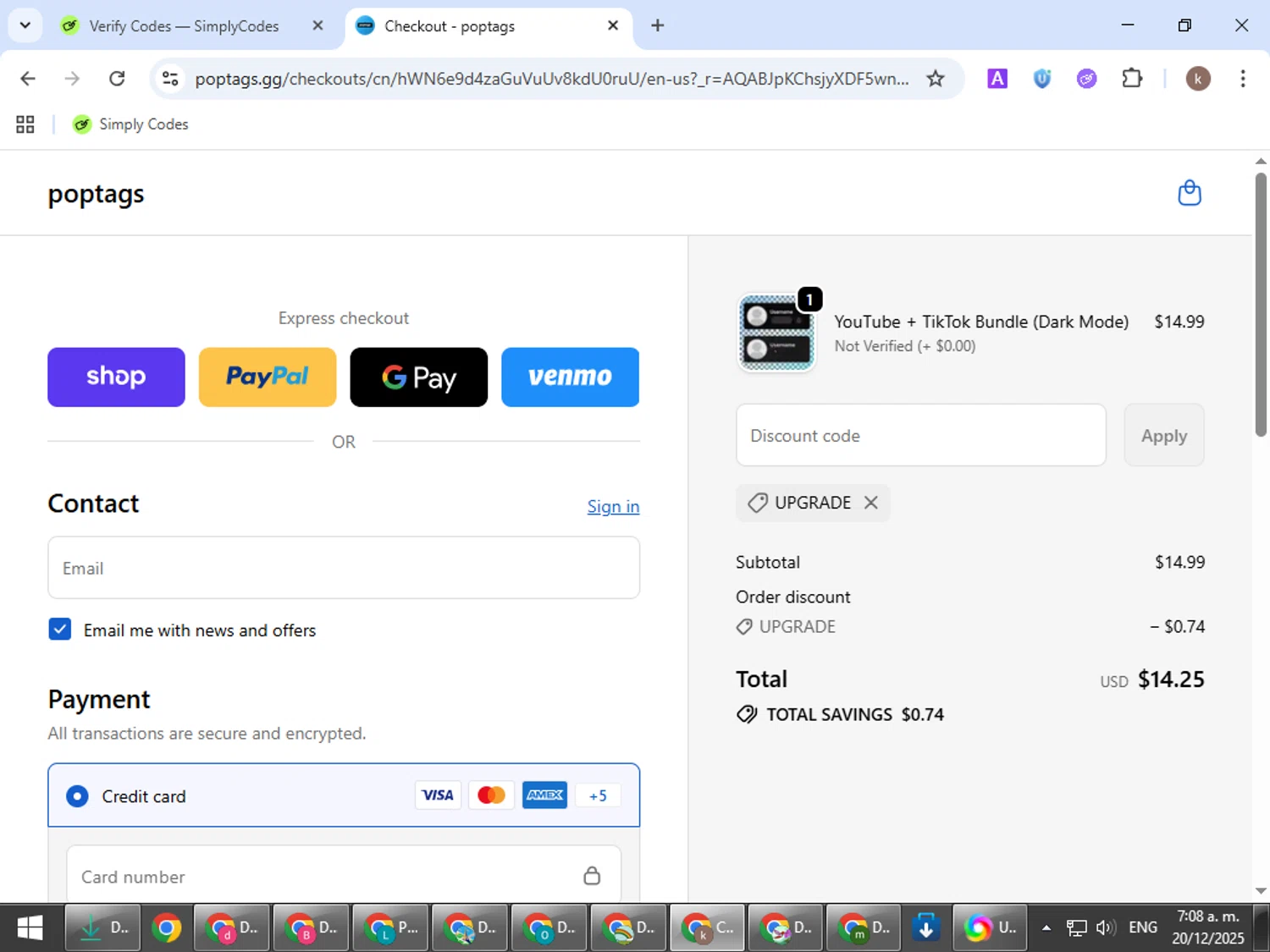
Task: Click the page vertical scrollbar
Action: (1261, 305)
